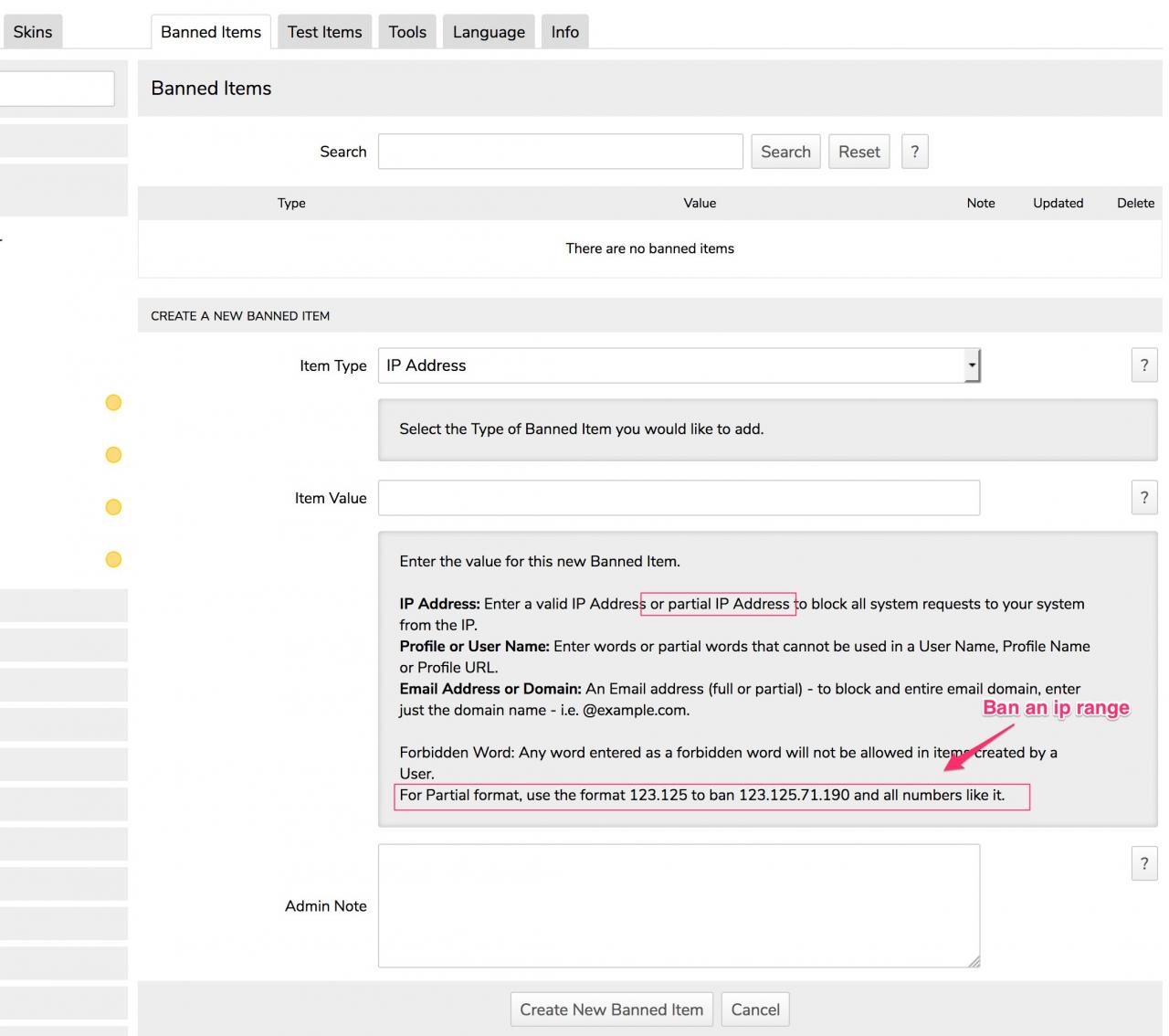
Task: Click the Admin Note resize handle
Action: tap(974, 961)
